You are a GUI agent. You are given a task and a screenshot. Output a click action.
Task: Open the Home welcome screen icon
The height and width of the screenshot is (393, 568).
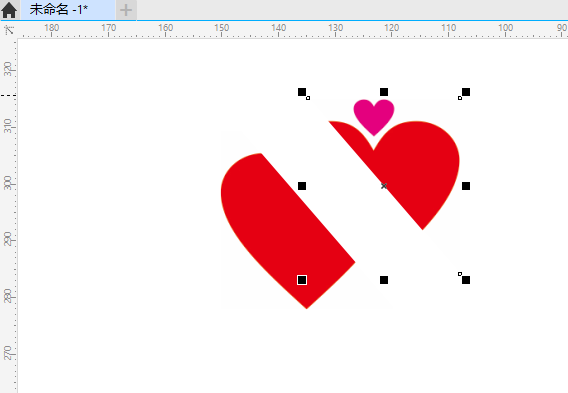coord(9,10)
